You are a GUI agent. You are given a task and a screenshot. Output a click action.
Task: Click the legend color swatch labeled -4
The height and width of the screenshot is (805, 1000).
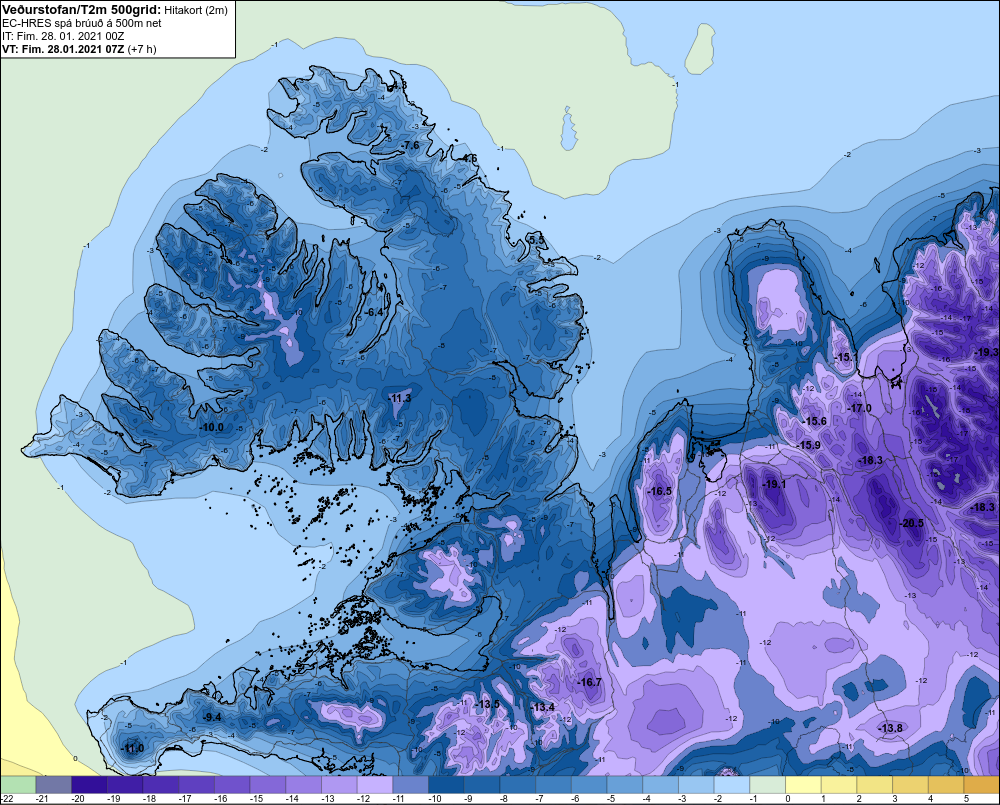[x=661, y=784]
